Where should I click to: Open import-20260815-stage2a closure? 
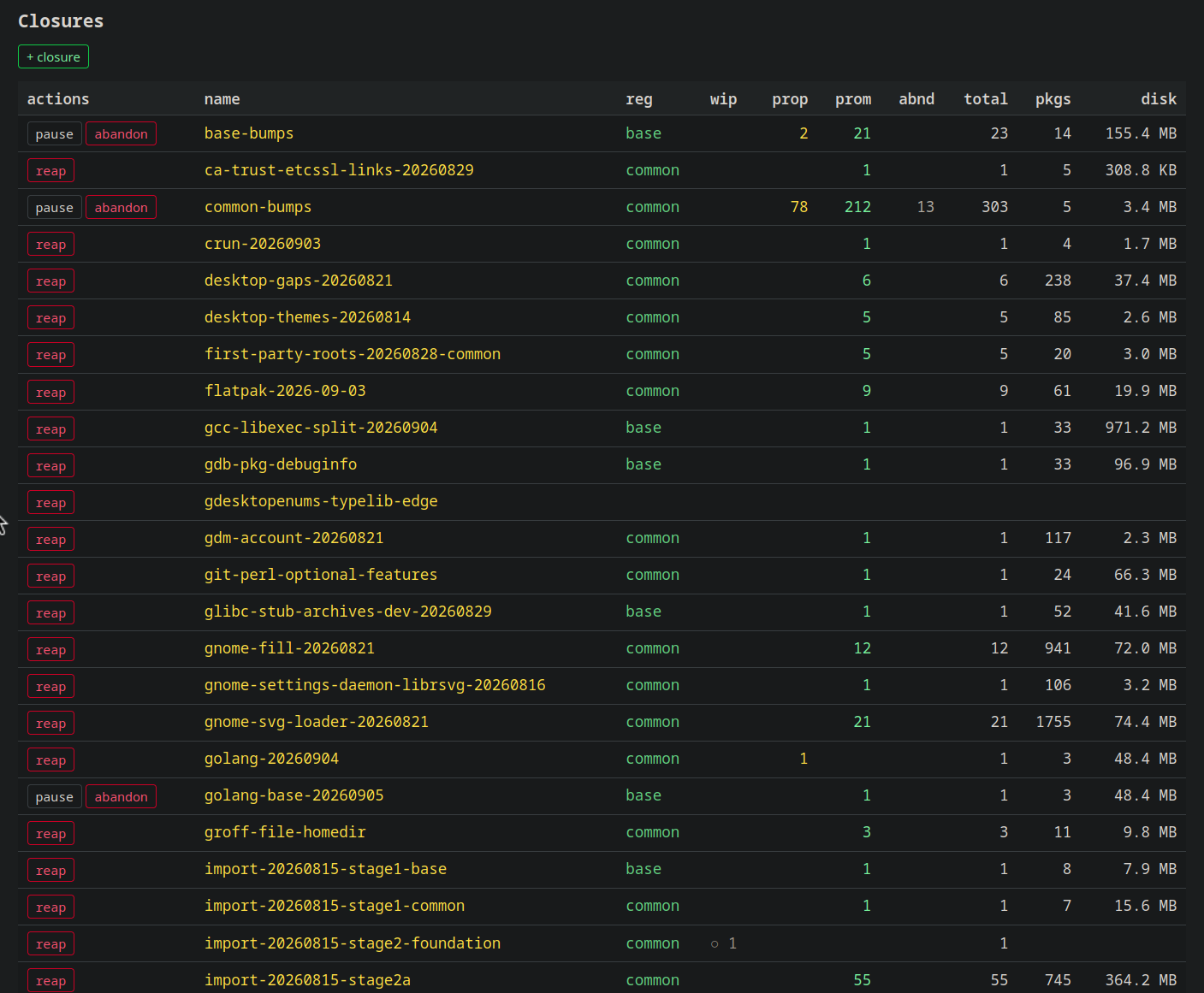point(307,980)
